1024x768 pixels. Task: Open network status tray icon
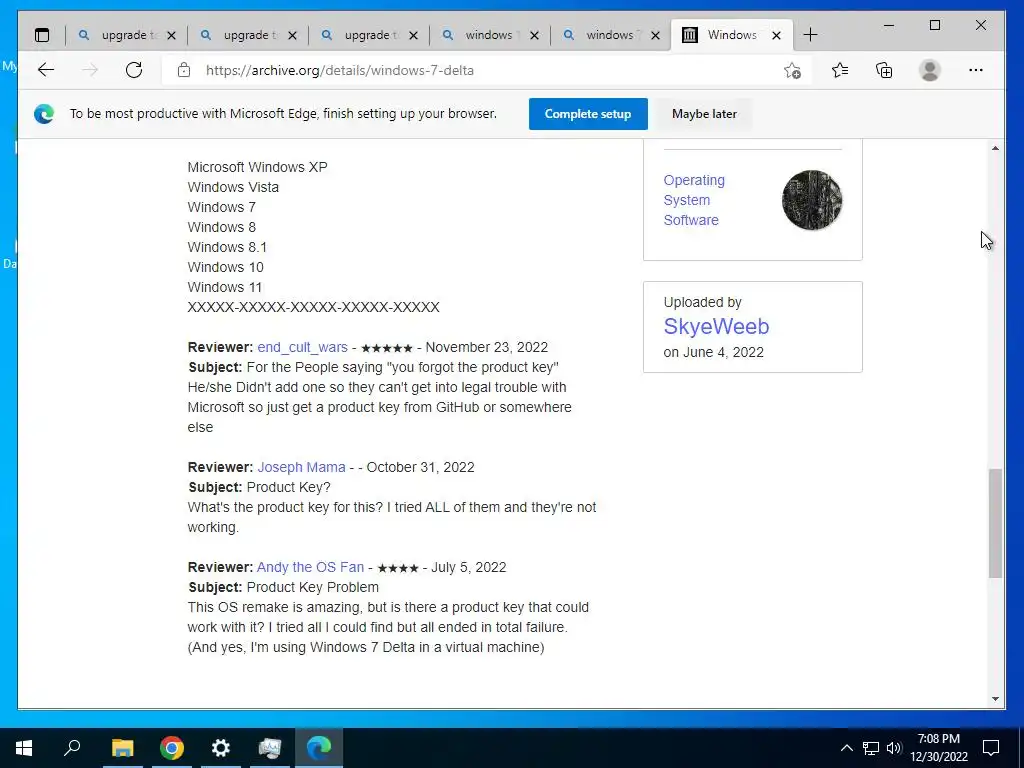pos(871,748)
